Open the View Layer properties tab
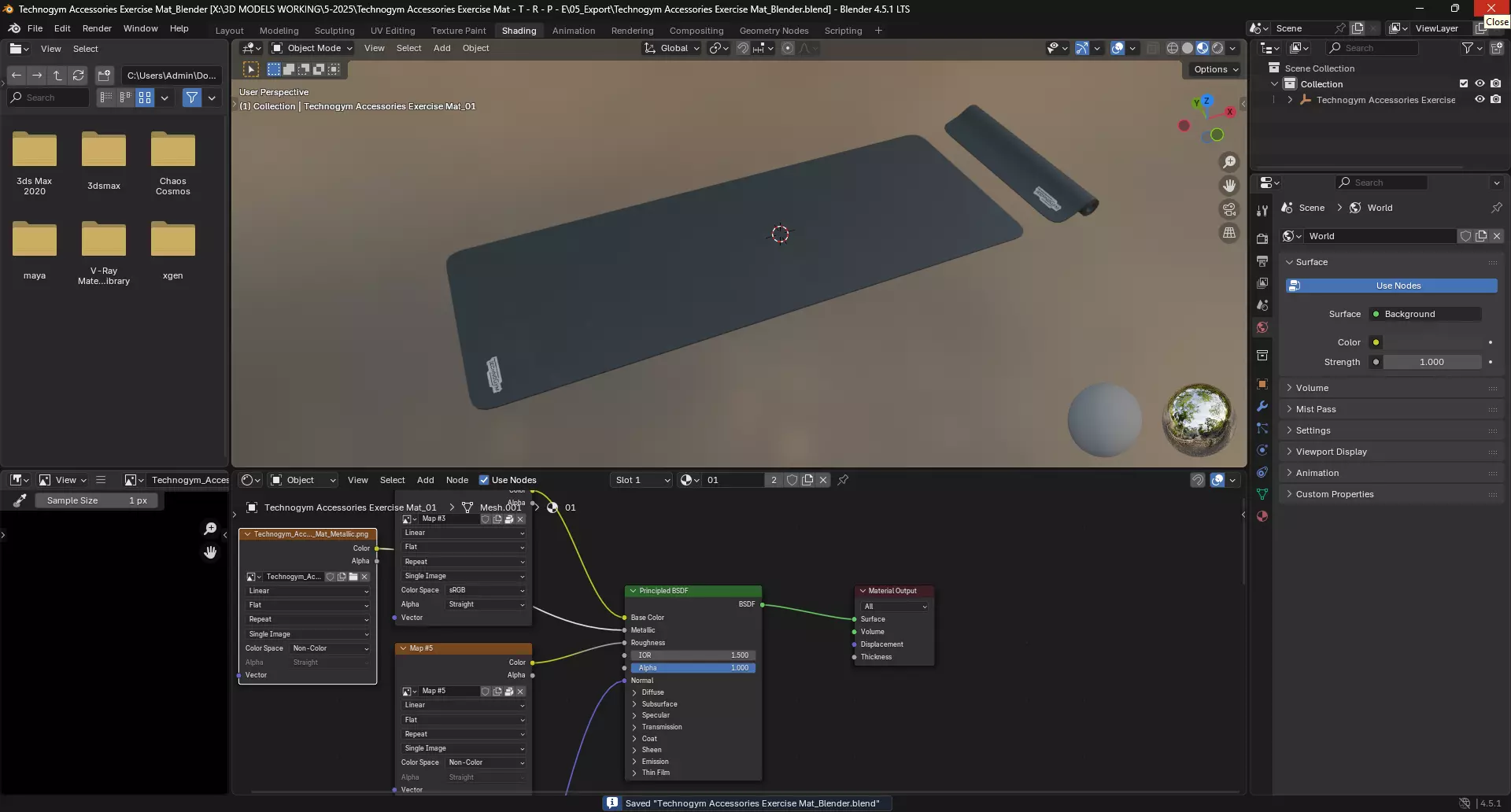This screenshot has width=1511, height=812. click(1262, 283)
